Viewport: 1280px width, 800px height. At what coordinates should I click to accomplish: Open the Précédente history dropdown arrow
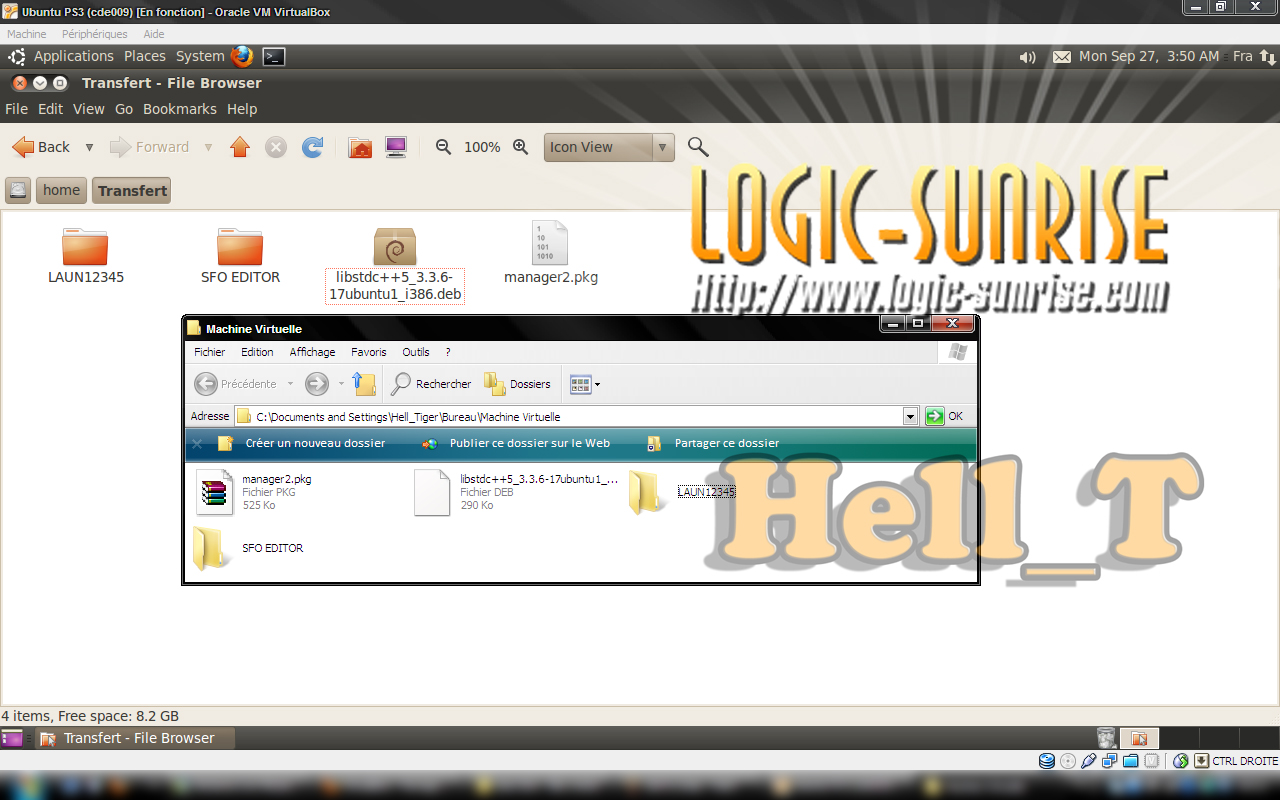[x=290, y=384]
